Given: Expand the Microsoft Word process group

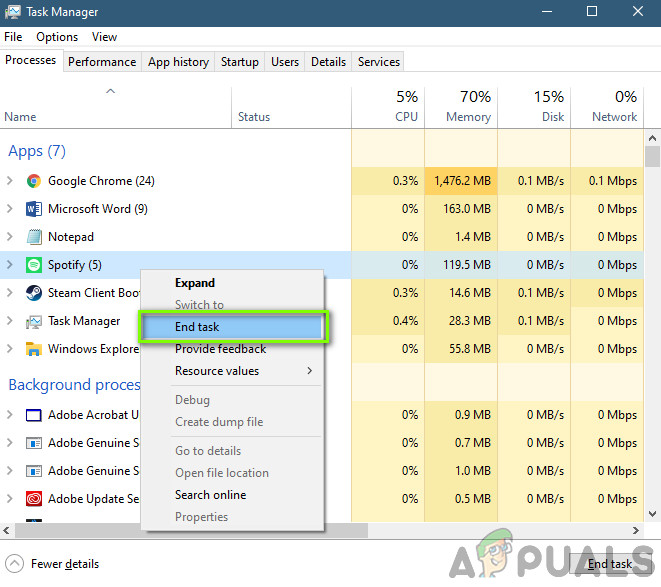Looking at the screenshot, I should [10, 209].
